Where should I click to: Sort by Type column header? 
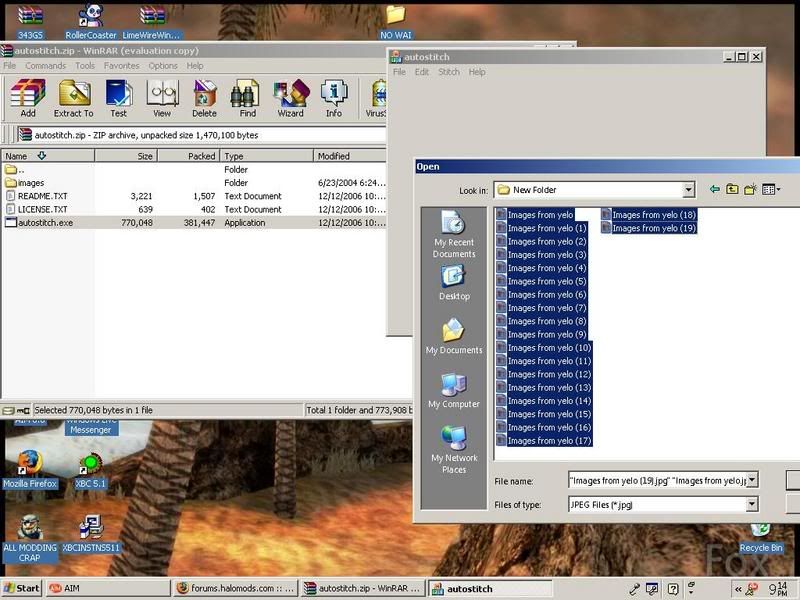click(x=266, y=156)
